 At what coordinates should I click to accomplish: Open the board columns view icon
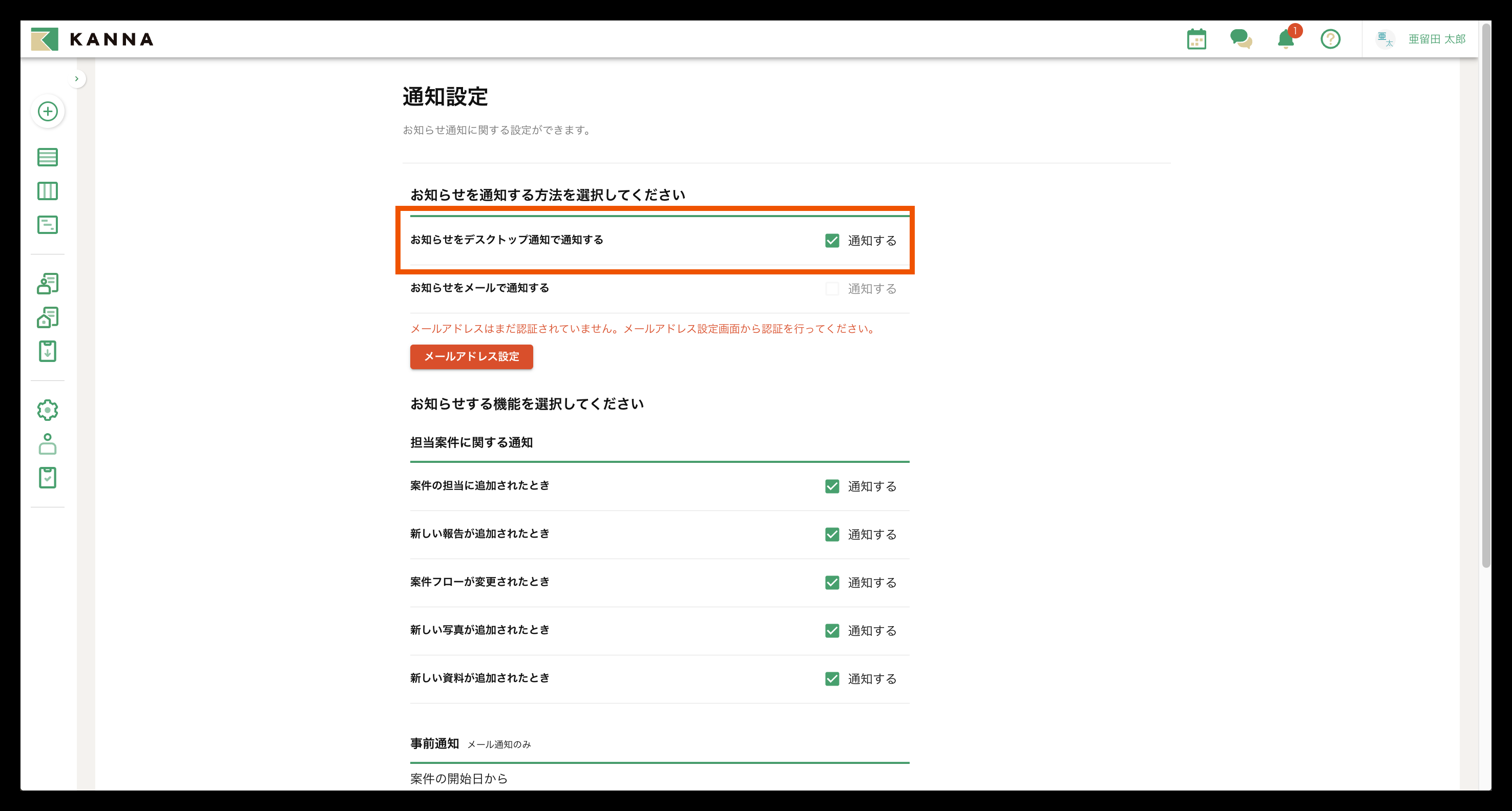click(x=48, y=191)
